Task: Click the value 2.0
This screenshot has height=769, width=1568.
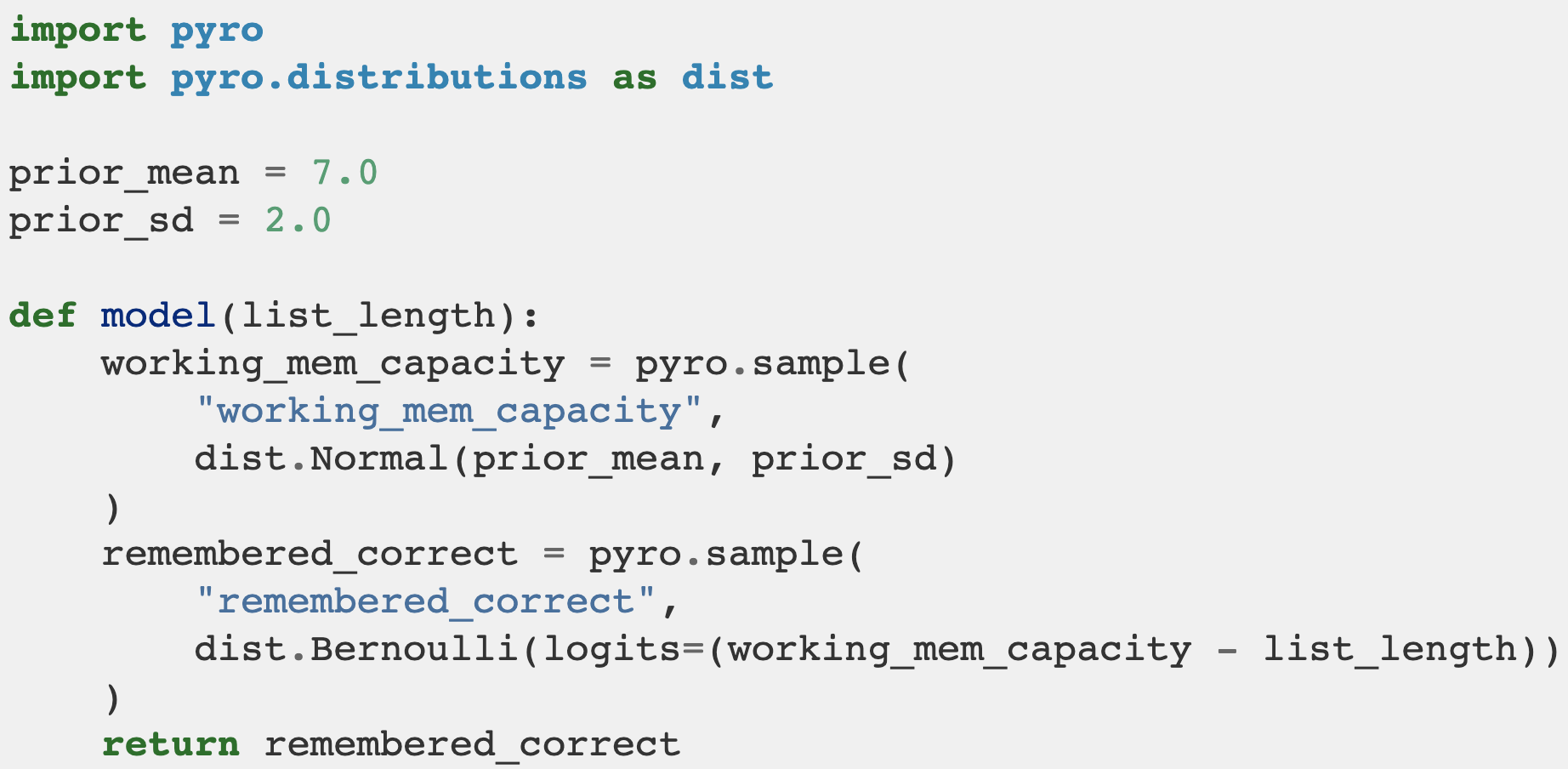Action: click(x=298, y=221)
